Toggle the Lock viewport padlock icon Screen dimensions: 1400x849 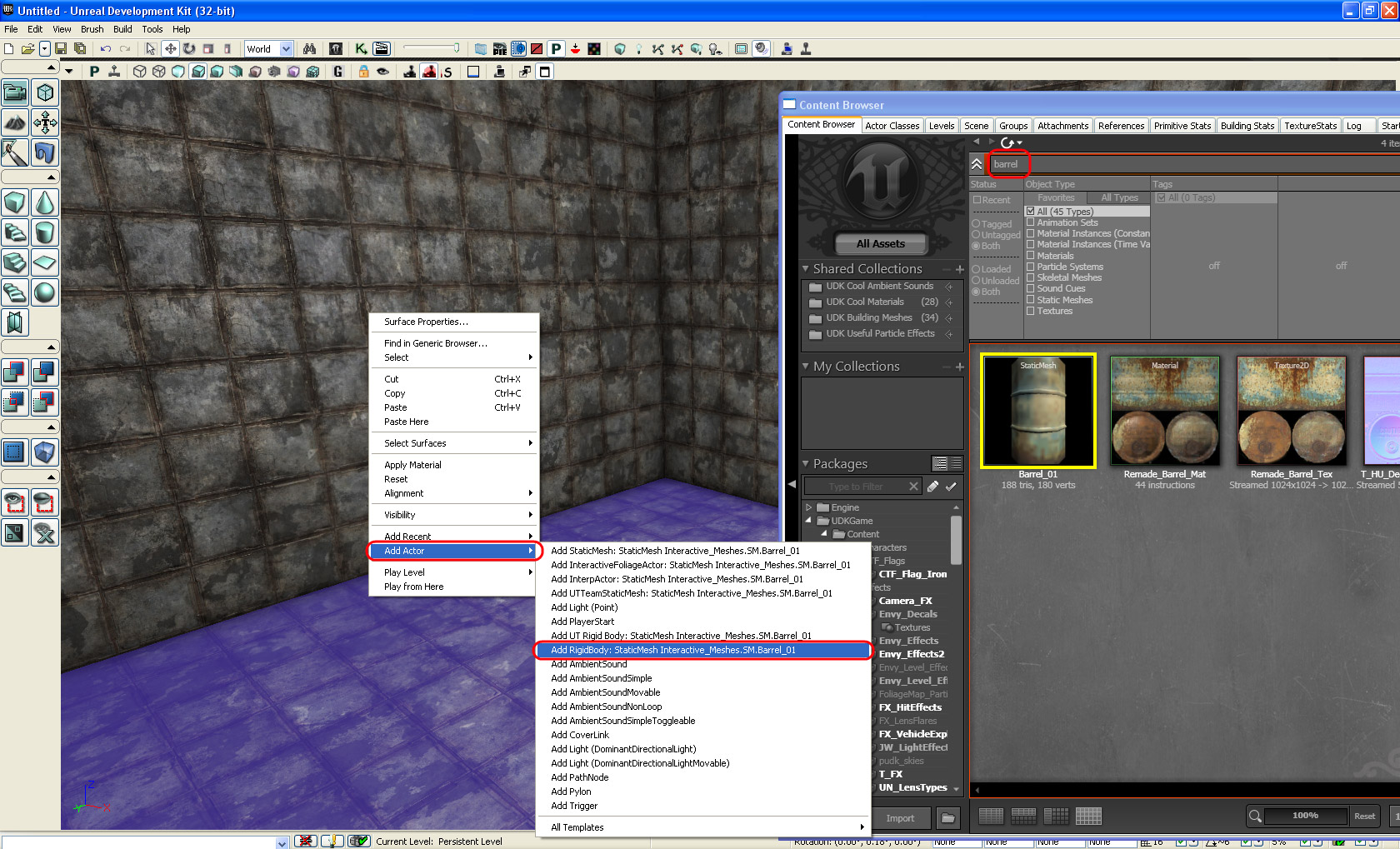[x=364, y=72]
